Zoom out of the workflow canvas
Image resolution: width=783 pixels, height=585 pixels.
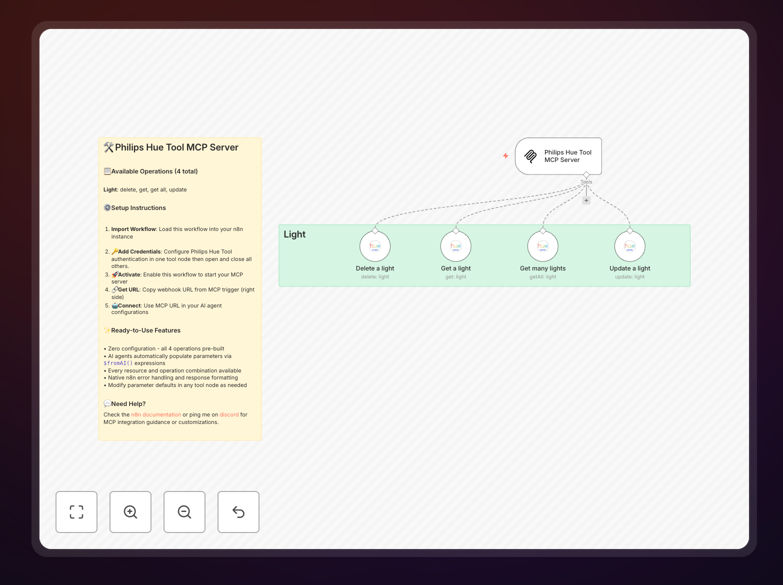184,512
